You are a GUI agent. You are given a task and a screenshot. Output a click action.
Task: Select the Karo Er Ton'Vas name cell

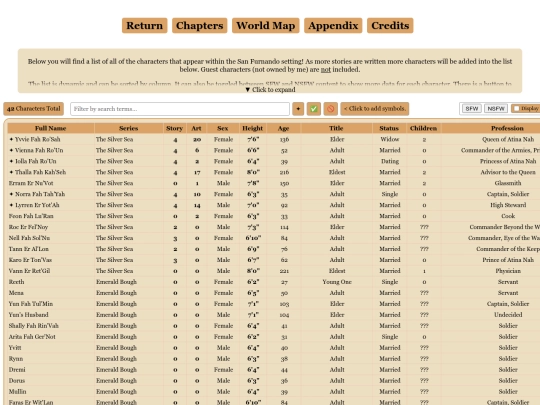51,260
